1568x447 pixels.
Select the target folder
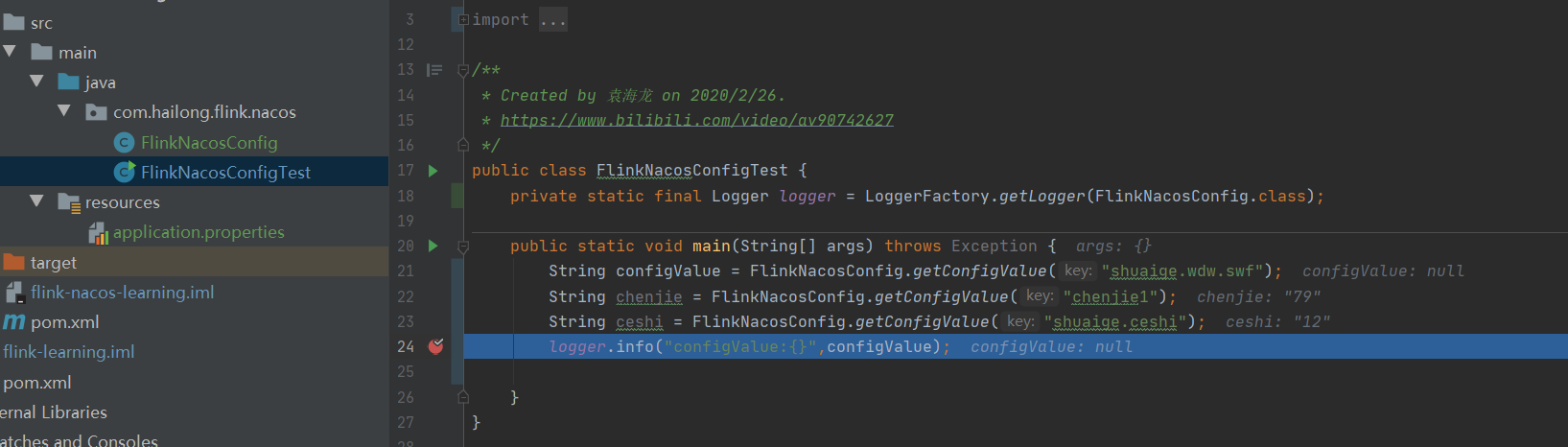coord(53,263)
